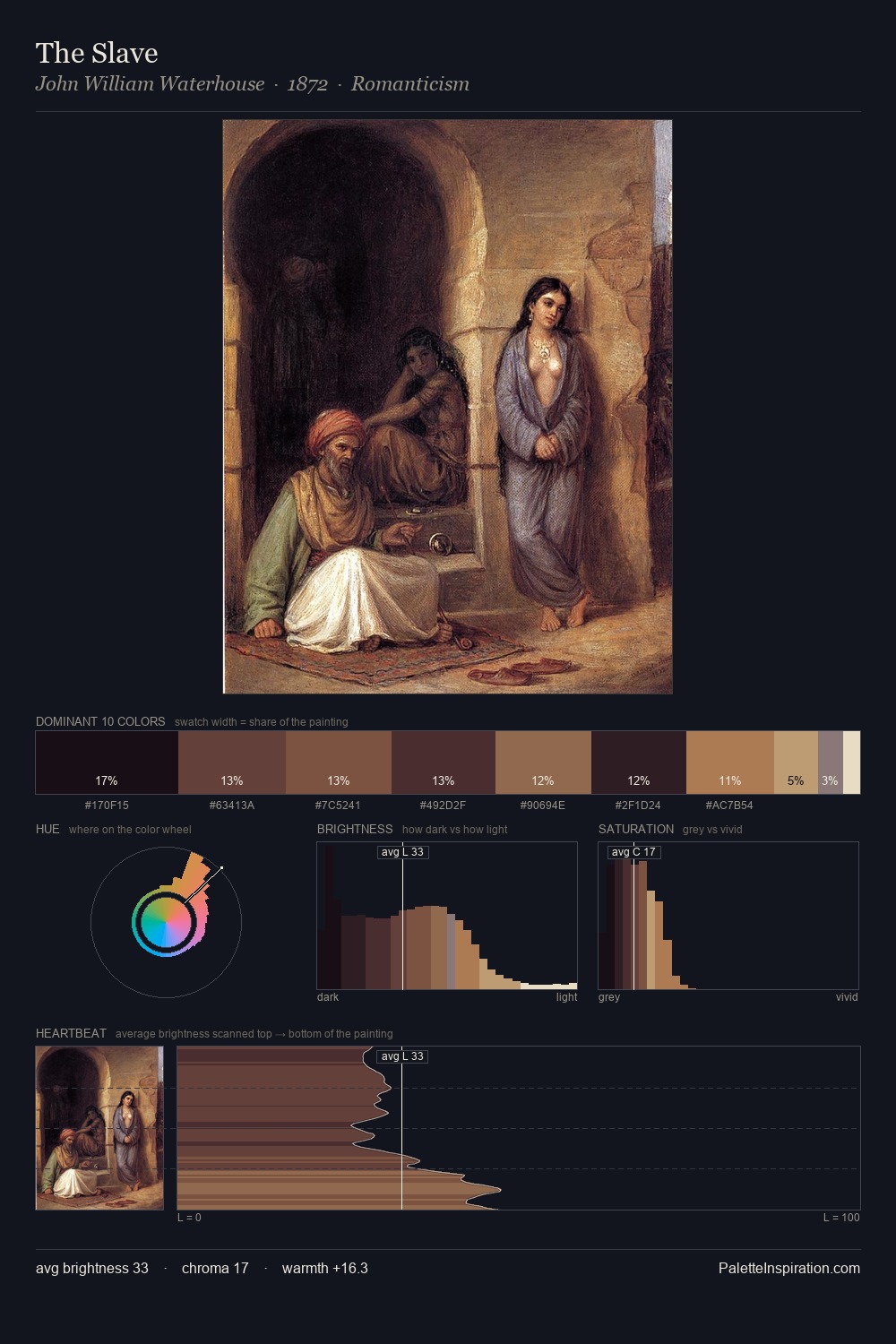Screen dimensions: 896x1344
Task: Click the hex code #90694E text
Action: tap(543, 806)
